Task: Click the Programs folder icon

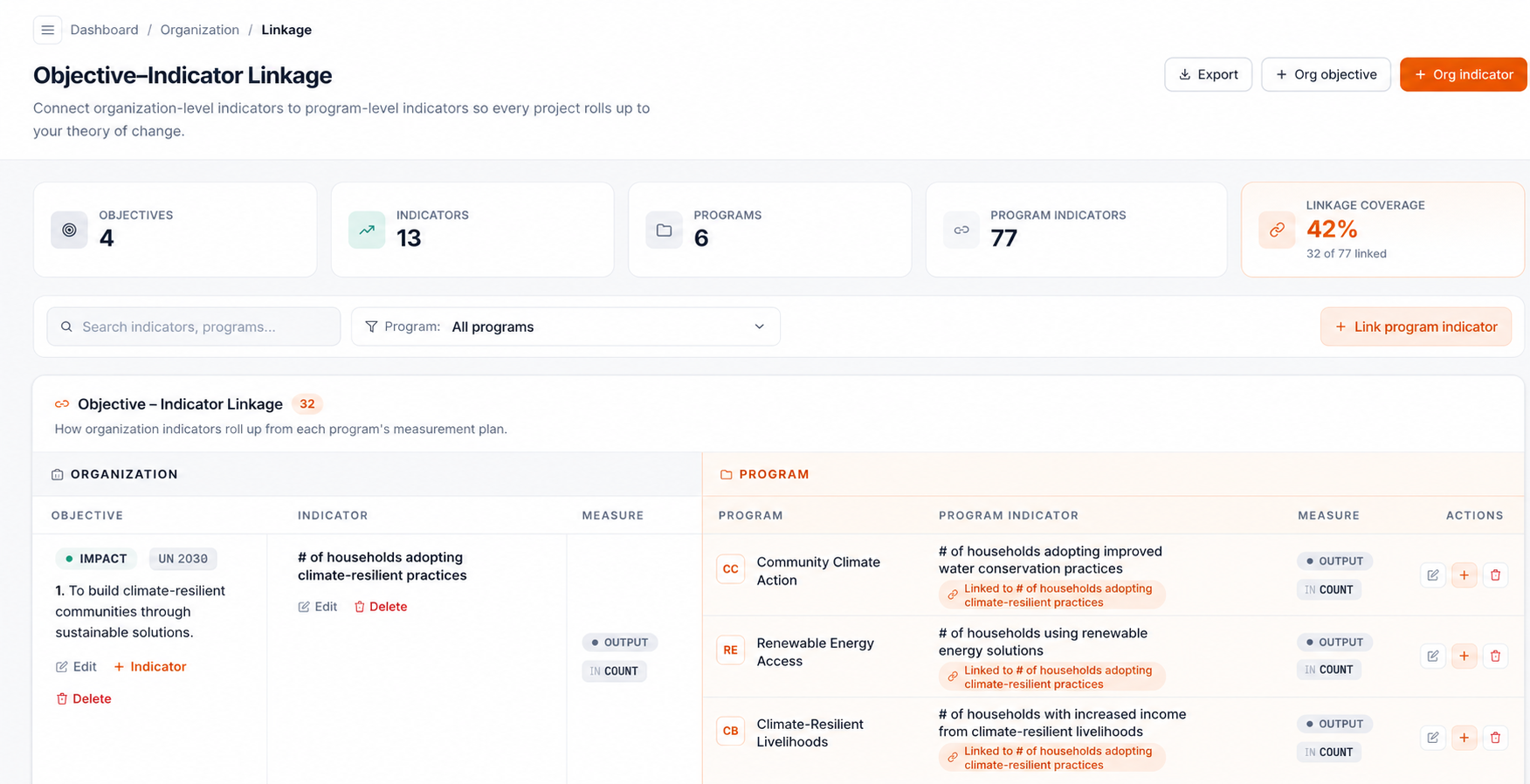Action: (x=664, y=230)
